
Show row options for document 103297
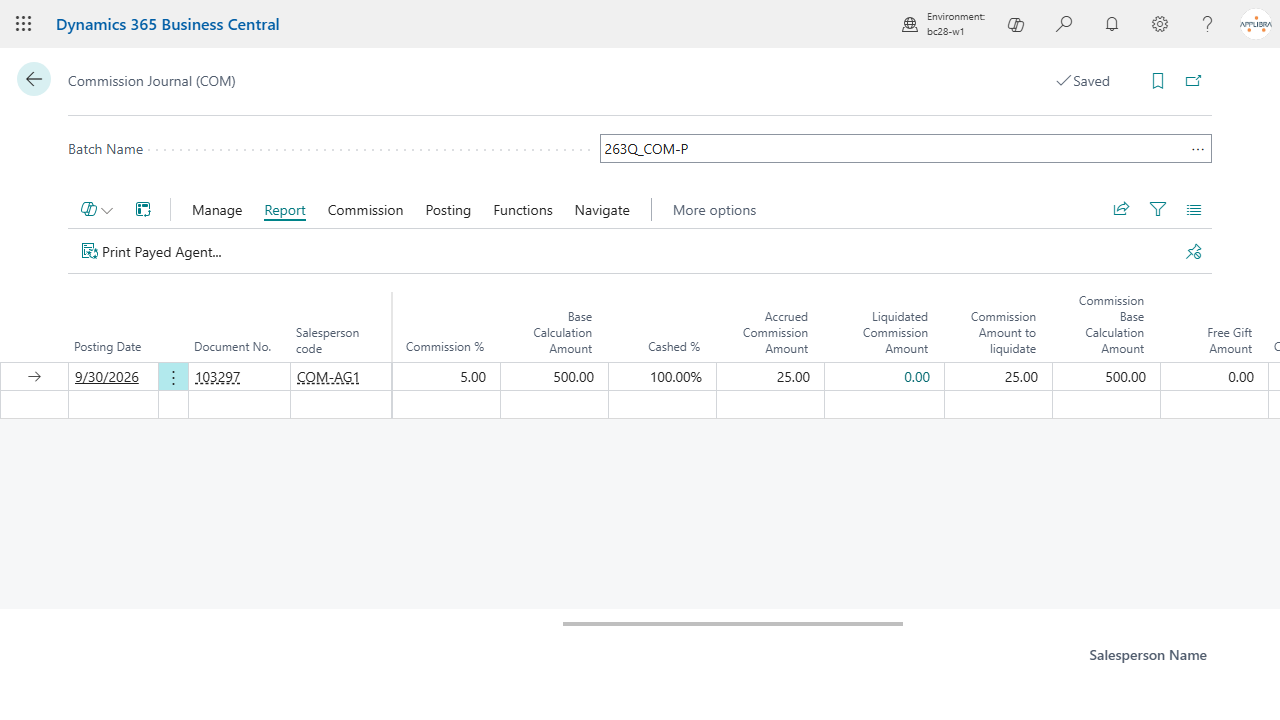[173, 377]
